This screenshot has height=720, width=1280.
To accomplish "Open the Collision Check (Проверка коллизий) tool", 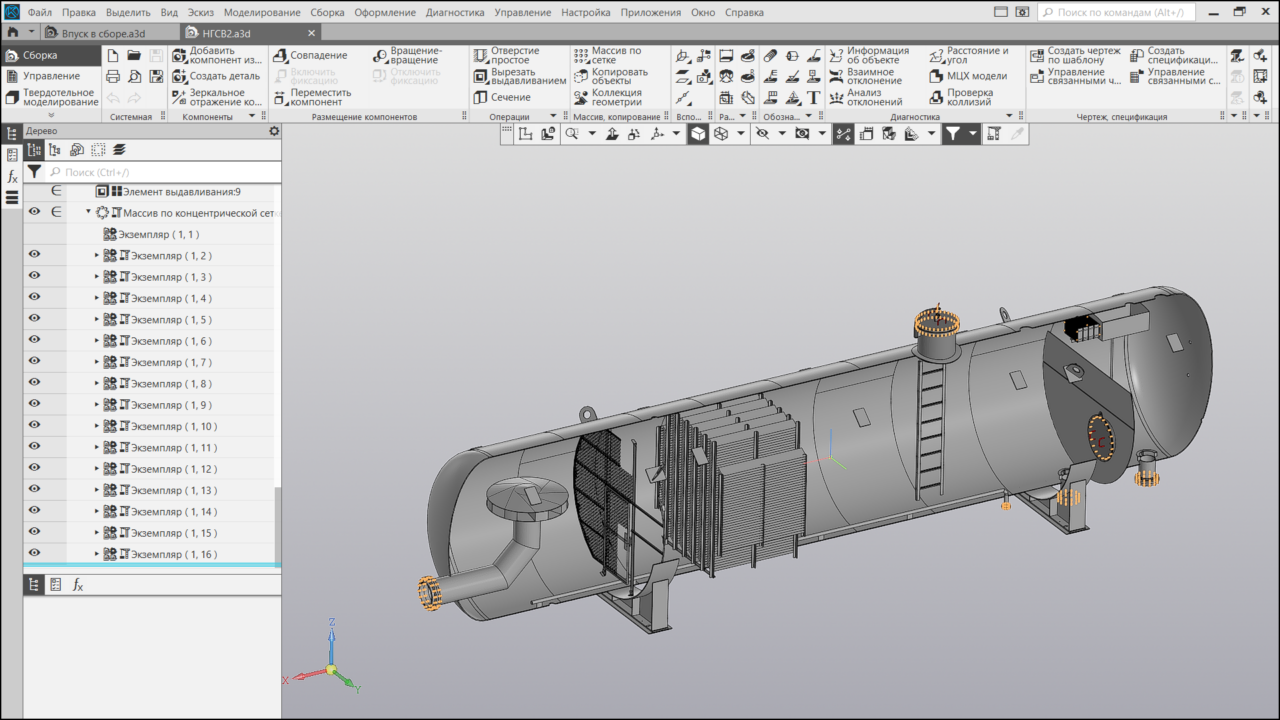I will pos(936,97).
